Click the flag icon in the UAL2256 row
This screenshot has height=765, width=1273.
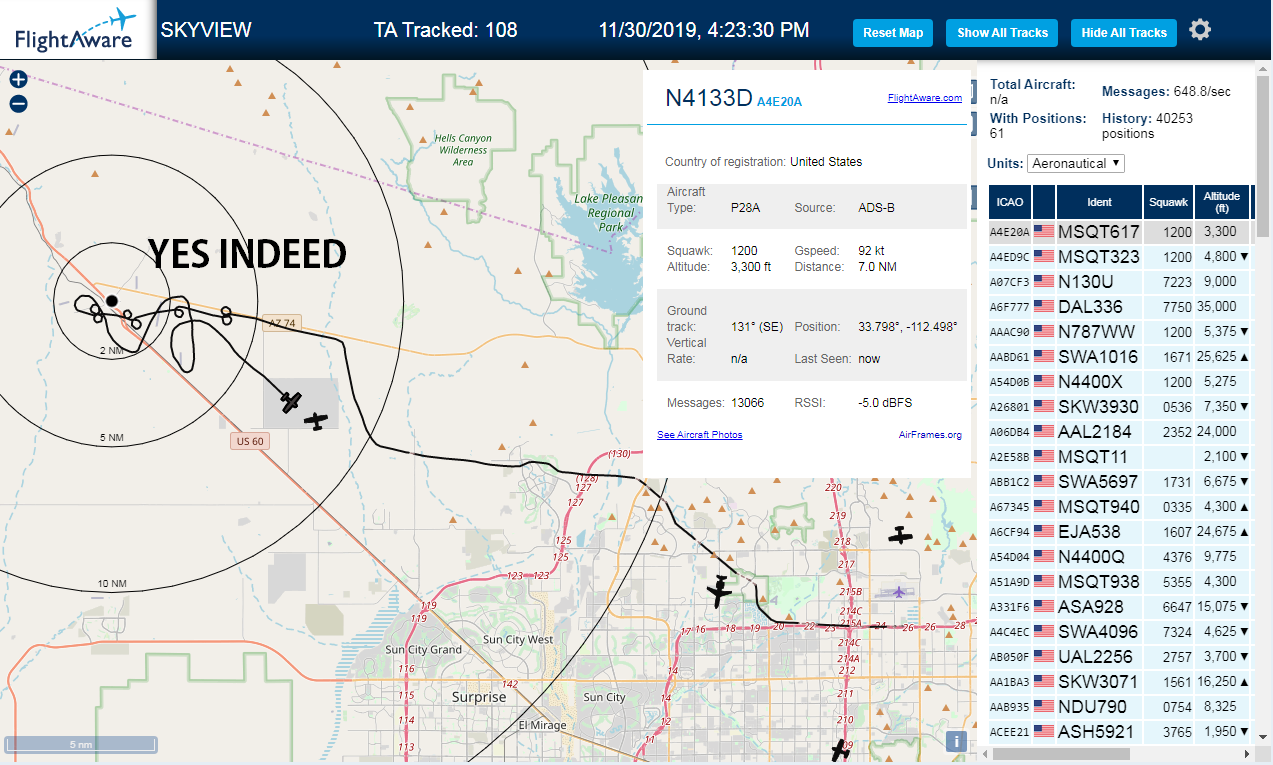point(1044,656)
